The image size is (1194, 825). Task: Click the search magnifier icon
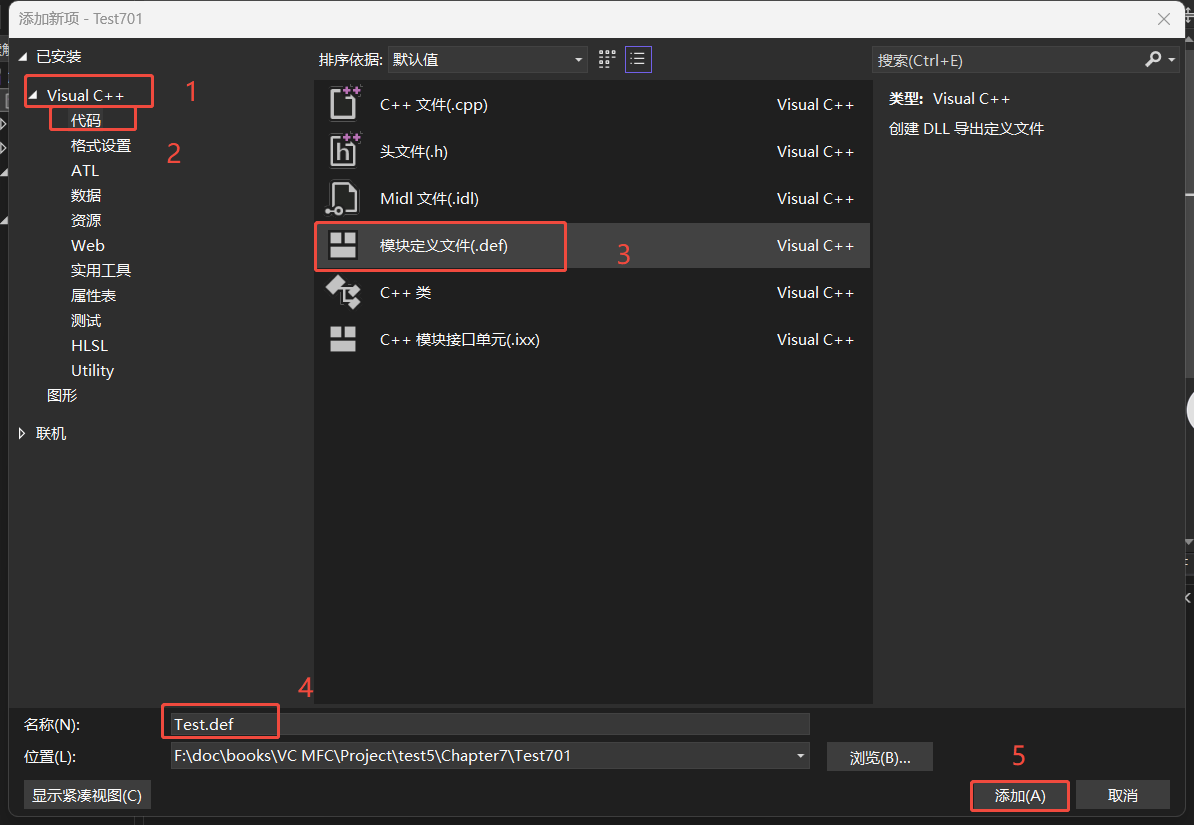1152,60
